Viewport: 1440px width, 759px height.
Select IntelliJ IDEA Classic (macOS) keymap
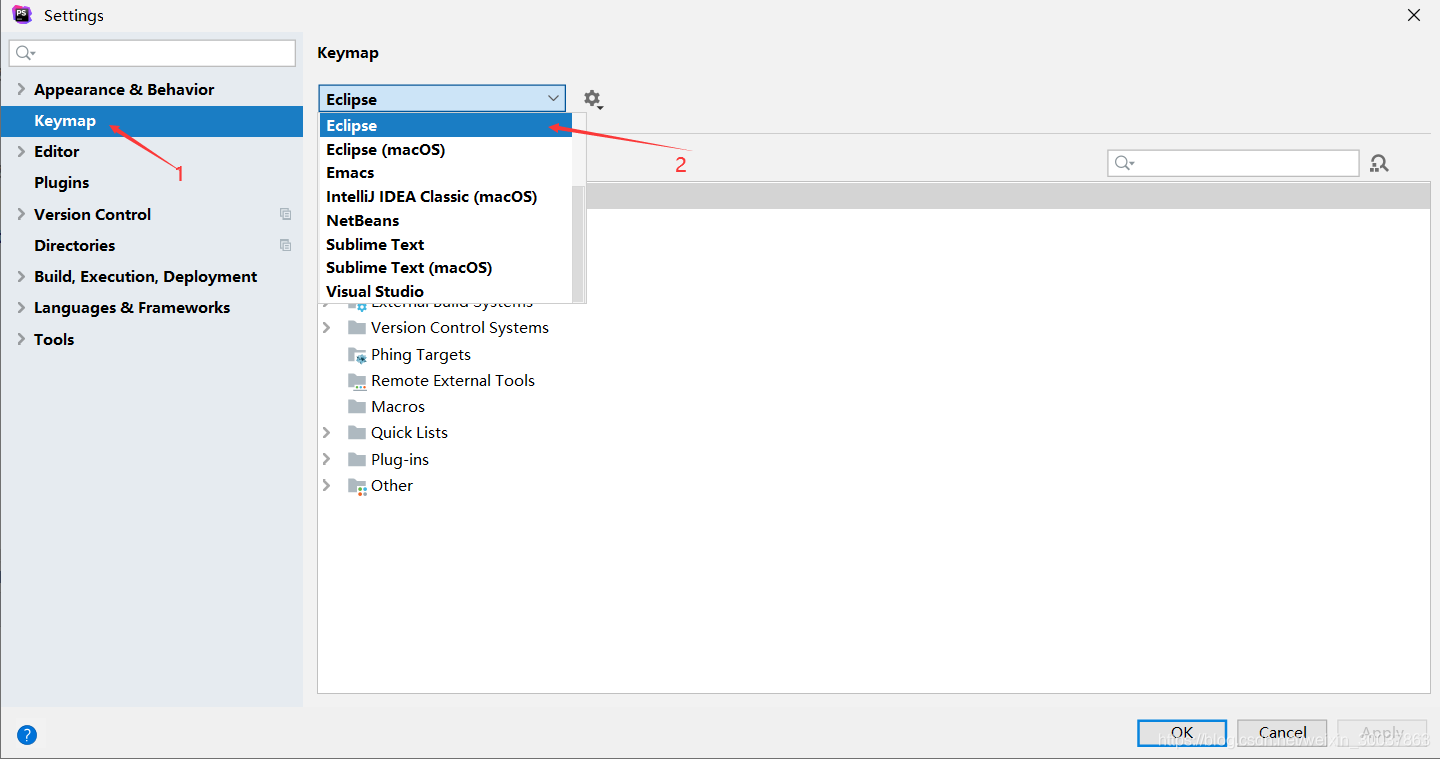[445, 197]
